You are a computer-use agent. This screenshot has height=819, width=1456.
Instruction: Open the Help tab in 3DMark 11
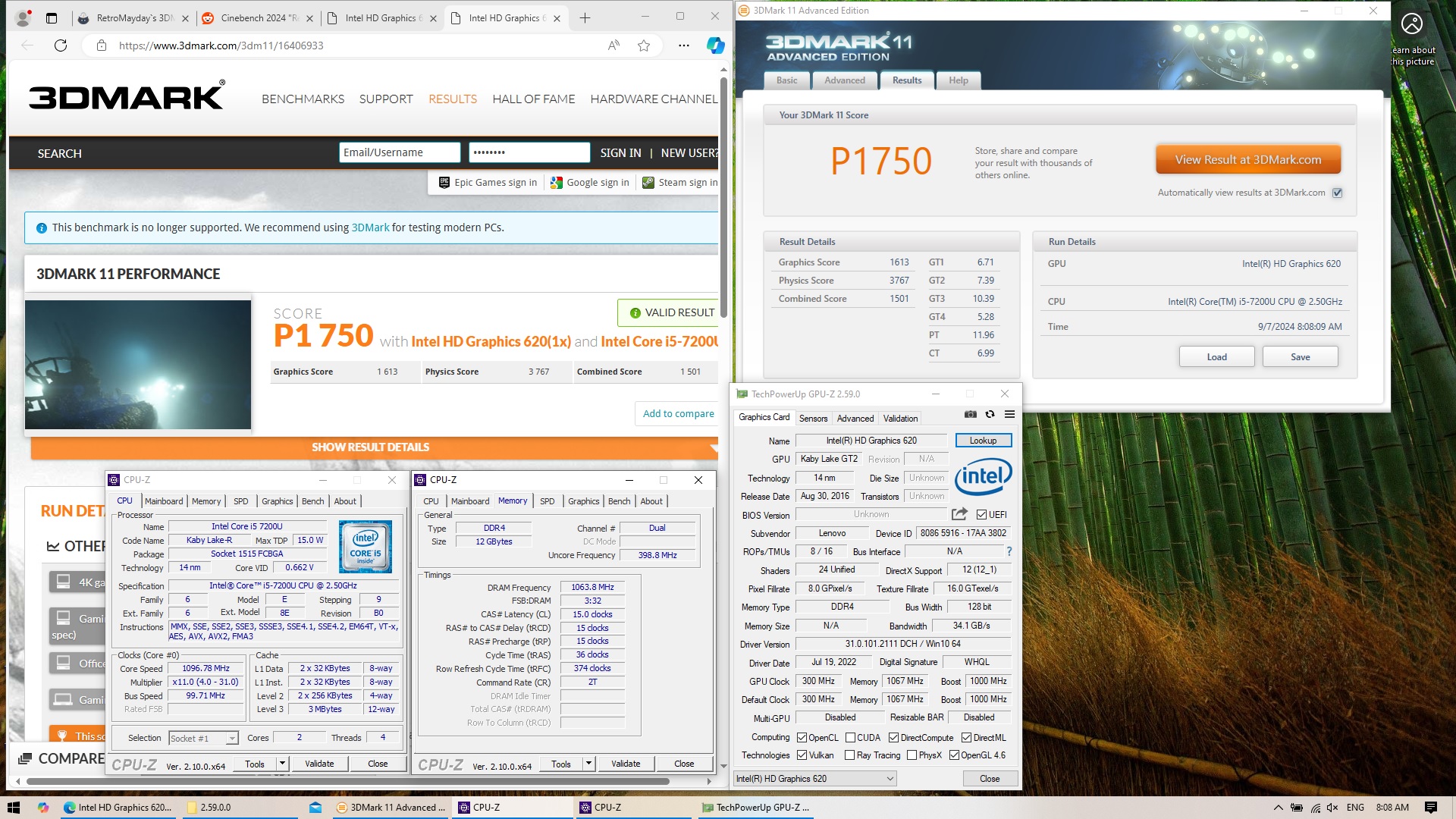coord(958,80)
